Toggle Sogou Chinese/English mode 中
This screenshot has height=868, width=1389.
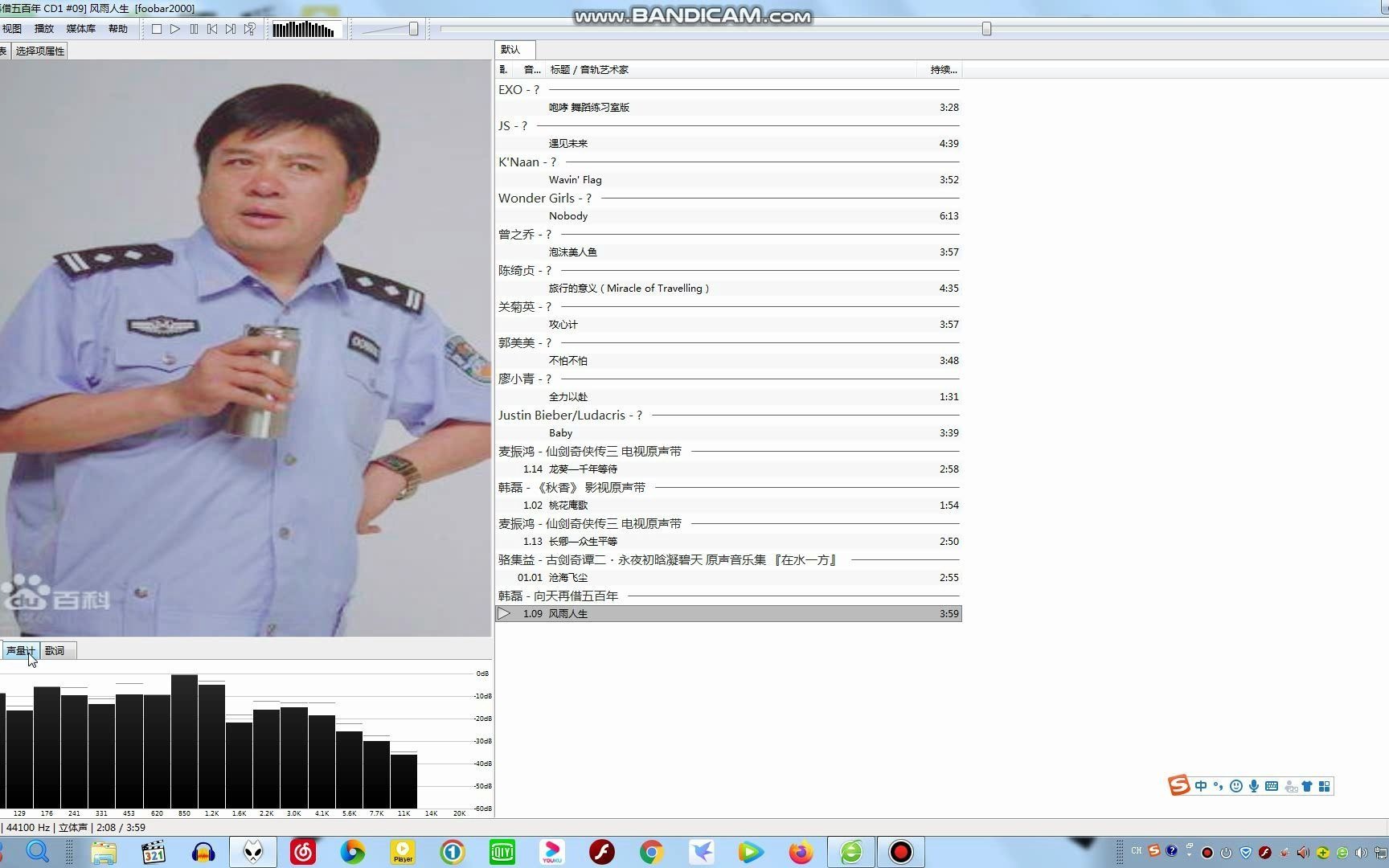pyautogui.click(x=1201, y=786)
